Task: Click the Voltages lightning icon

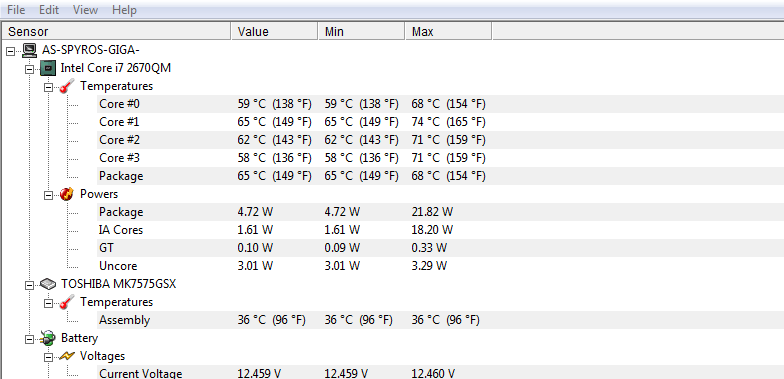Action: [x=66, y=356]
